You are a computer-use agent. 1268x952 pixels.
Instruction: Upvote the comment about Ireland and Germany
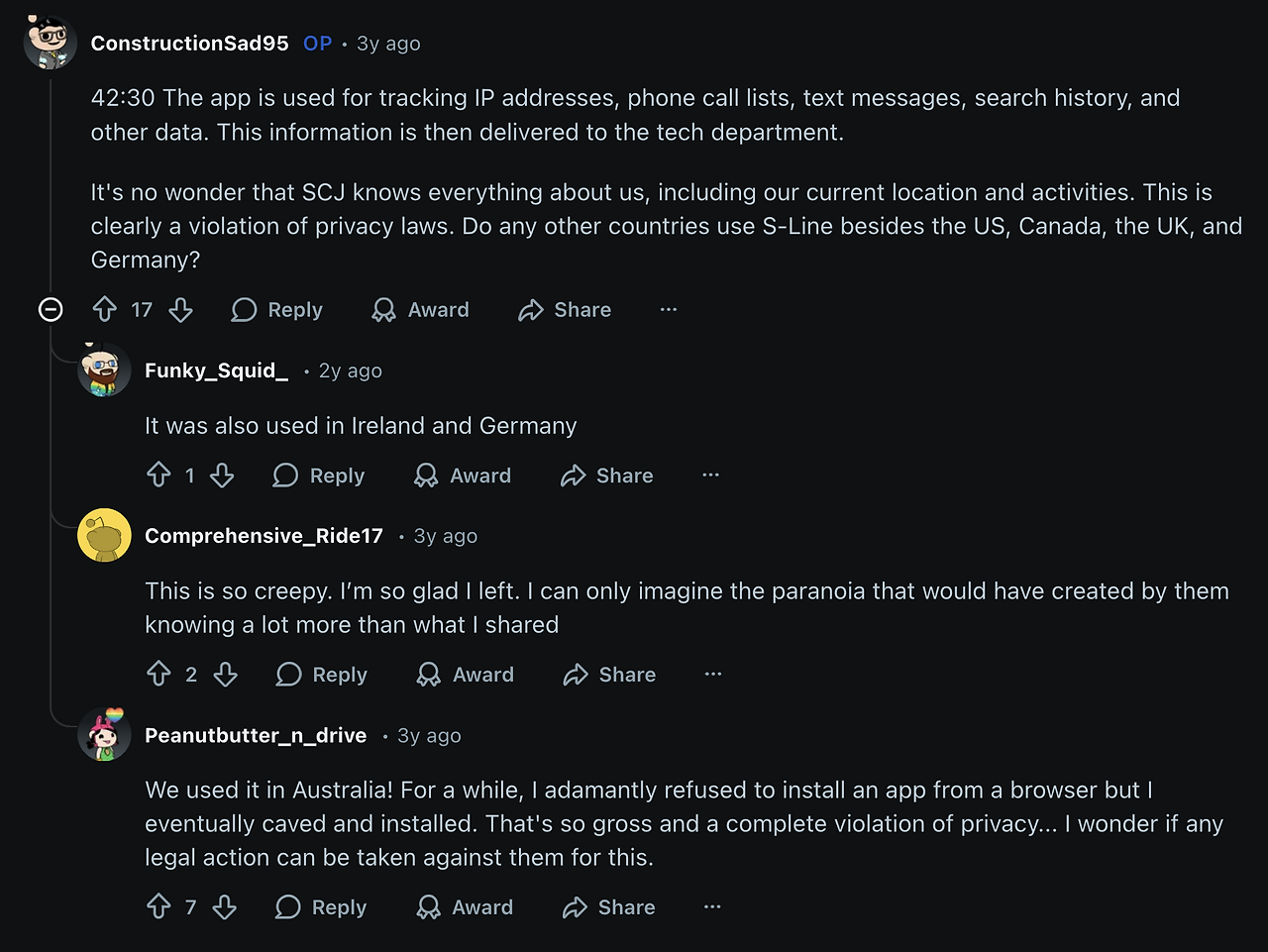(x=160, y=476)
